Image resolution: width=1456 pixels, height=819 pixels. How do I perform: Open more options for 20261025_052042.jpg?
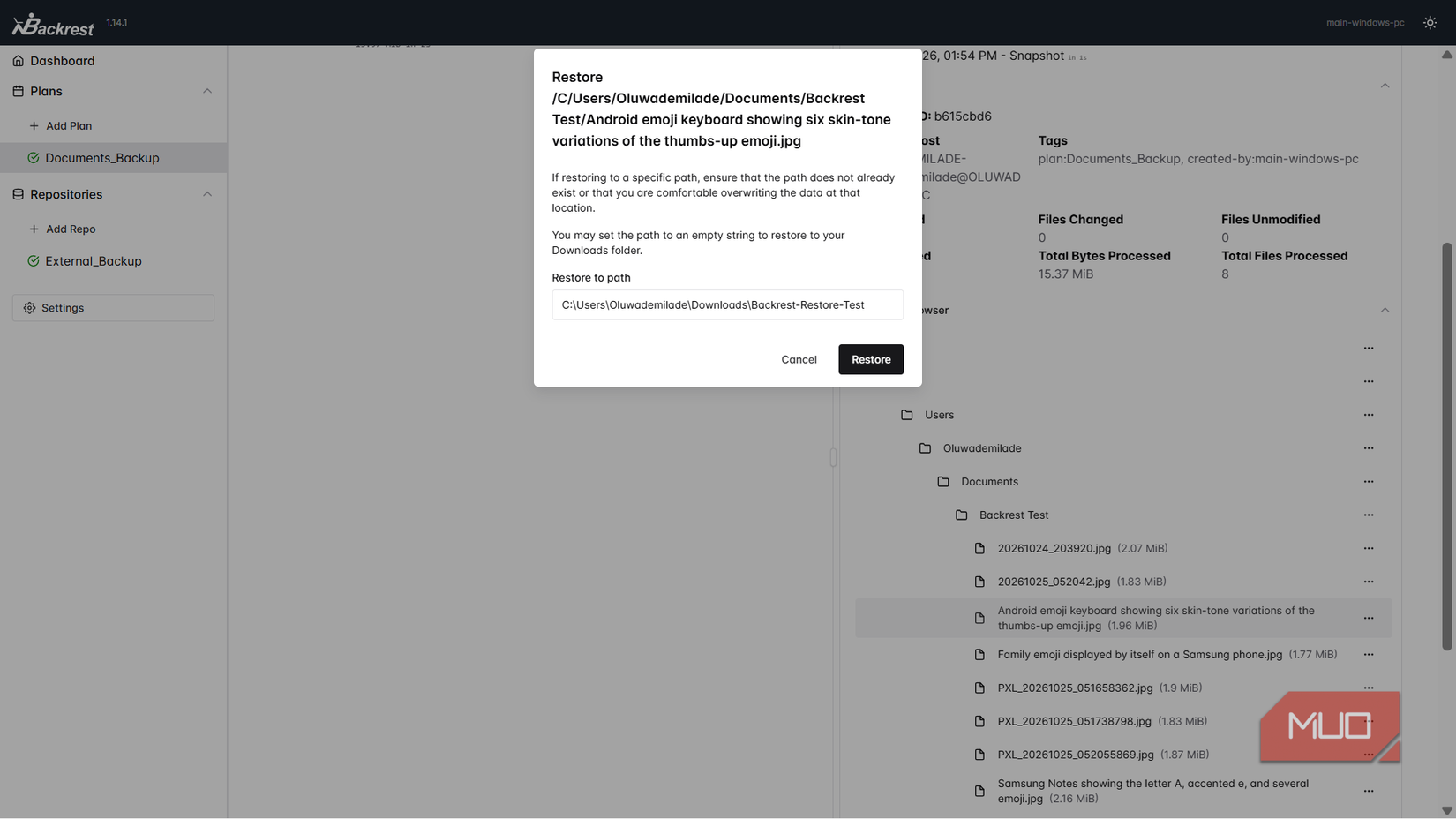pyautogui.click(x=1369, y=582)
